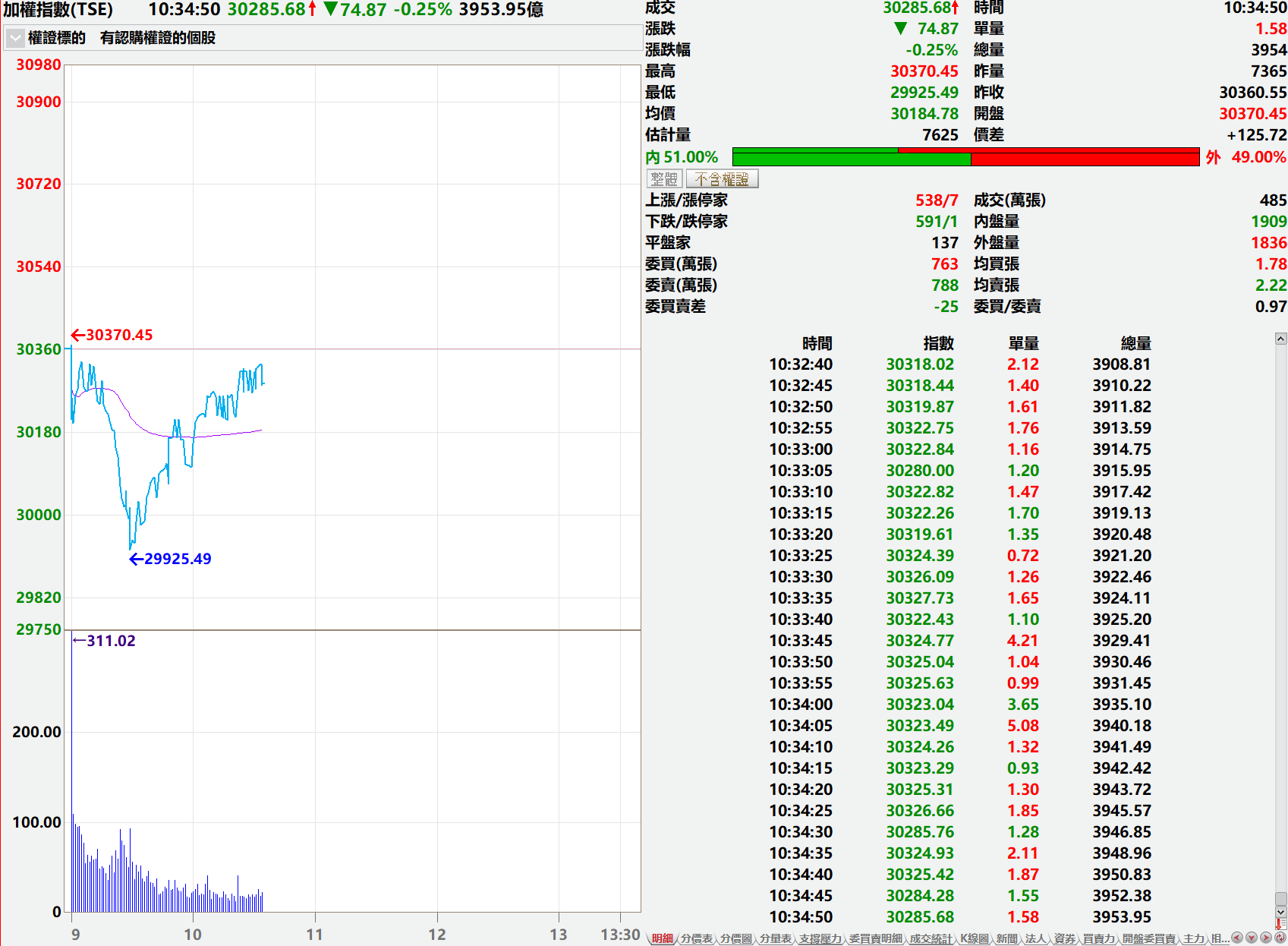Toggle the 整體 button
The image size is (1288, 946).
pyautogui.click(x=664, y=179)
